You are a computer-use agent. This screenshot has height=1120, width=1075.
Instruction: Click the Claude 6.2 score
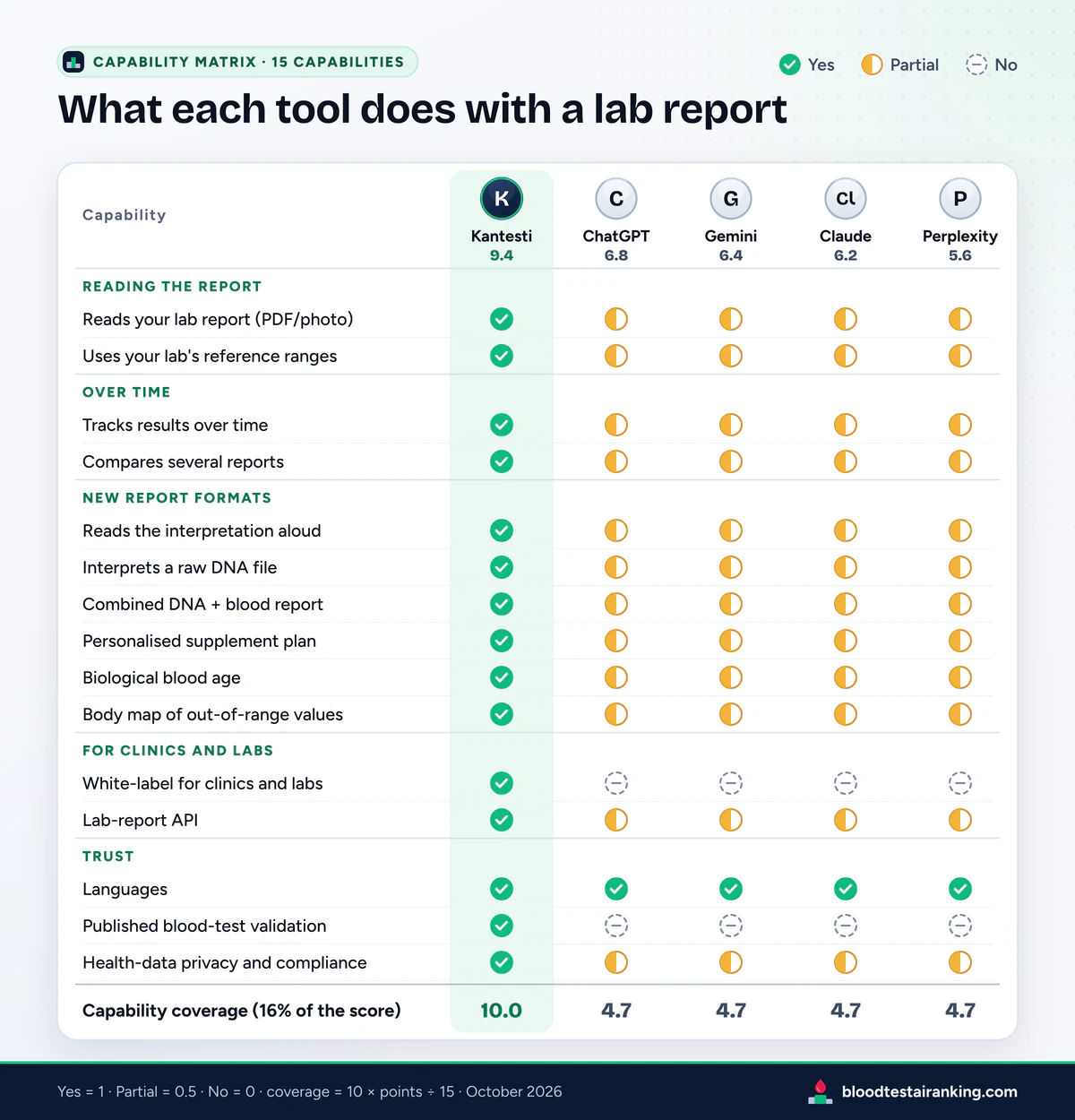(846, 255)
